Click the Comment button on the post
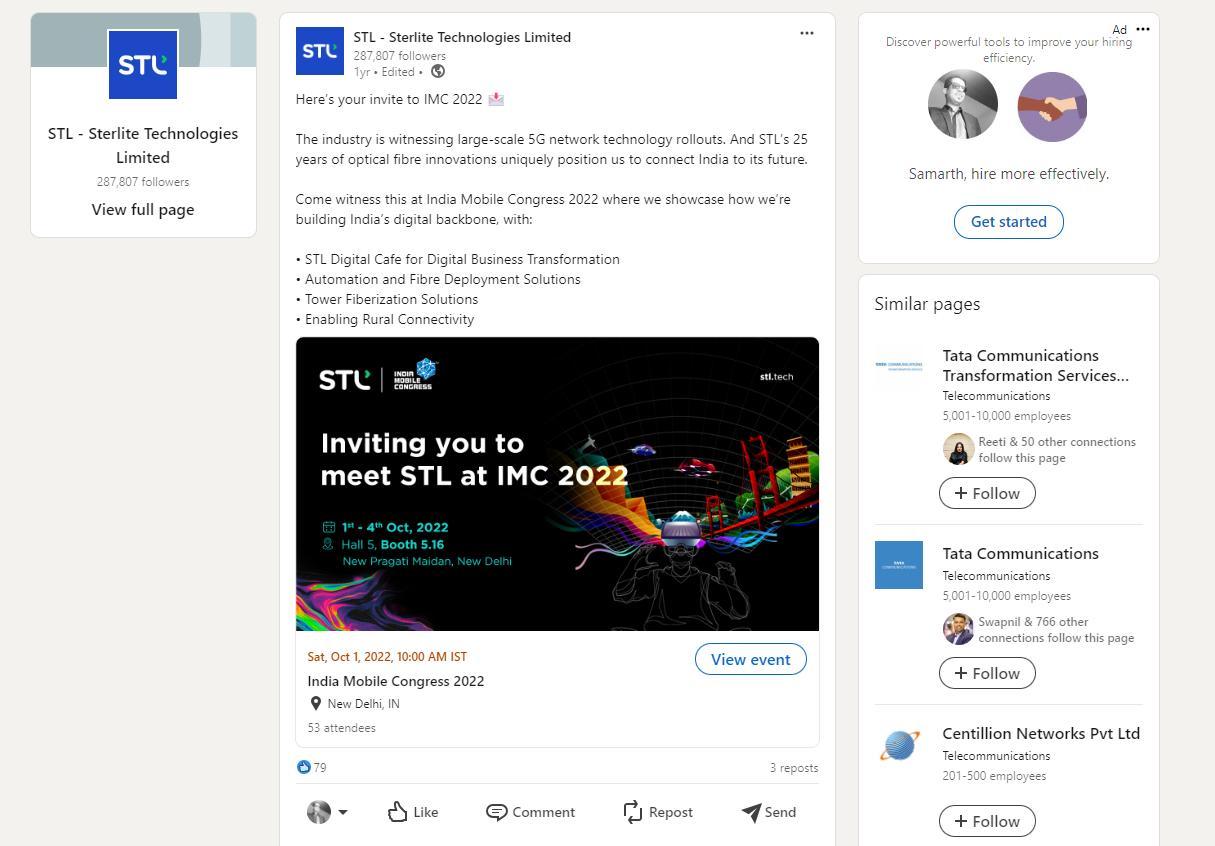 (530, 812)
